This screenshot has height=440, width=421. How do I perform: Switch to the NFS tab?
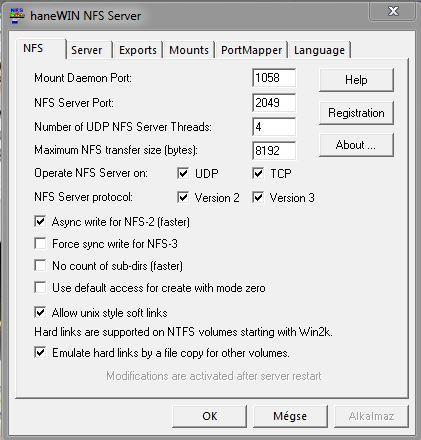pos(41,49)
